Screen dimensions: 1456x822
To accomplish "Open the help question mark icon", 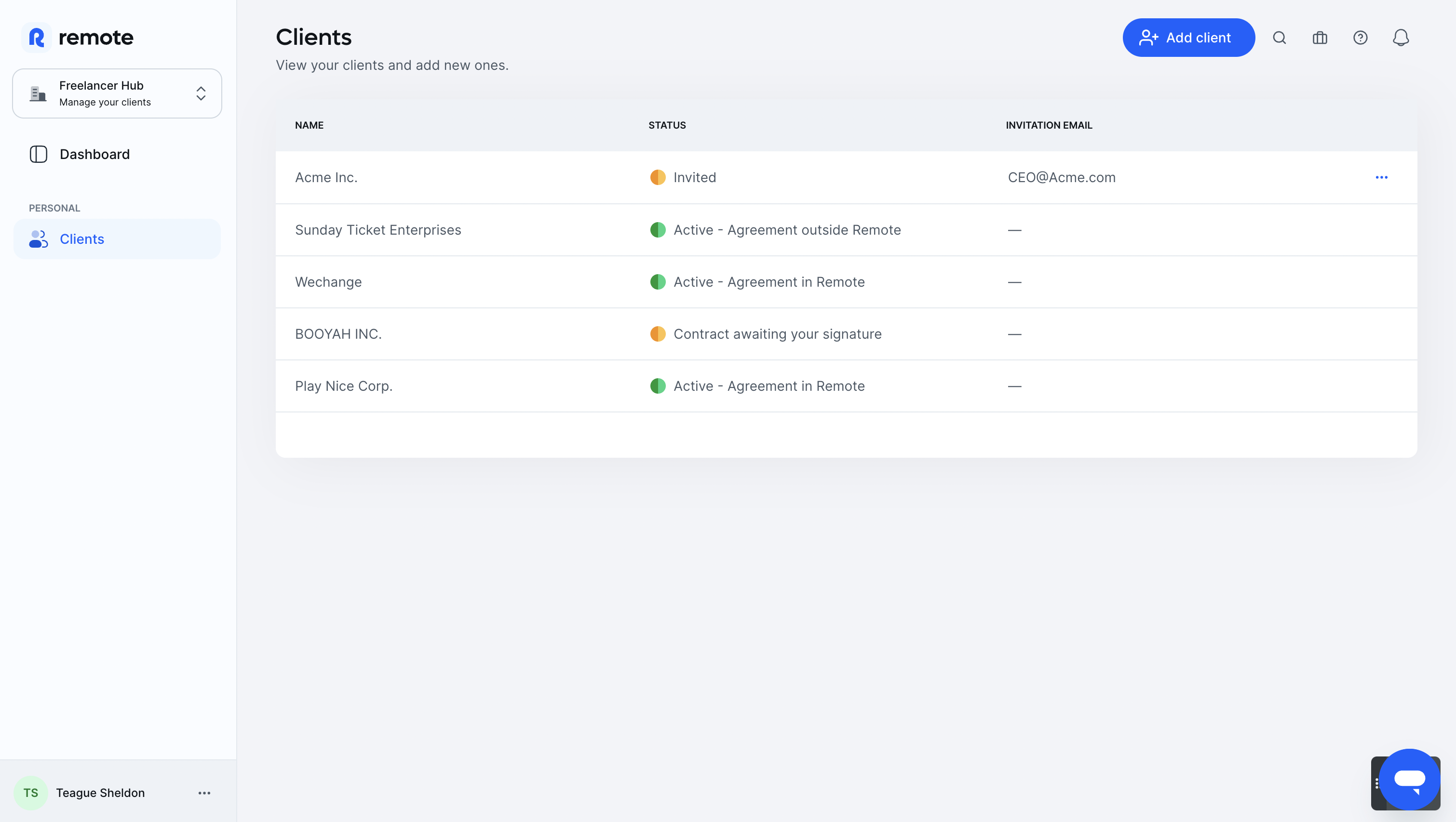I will pos(1361,38).
